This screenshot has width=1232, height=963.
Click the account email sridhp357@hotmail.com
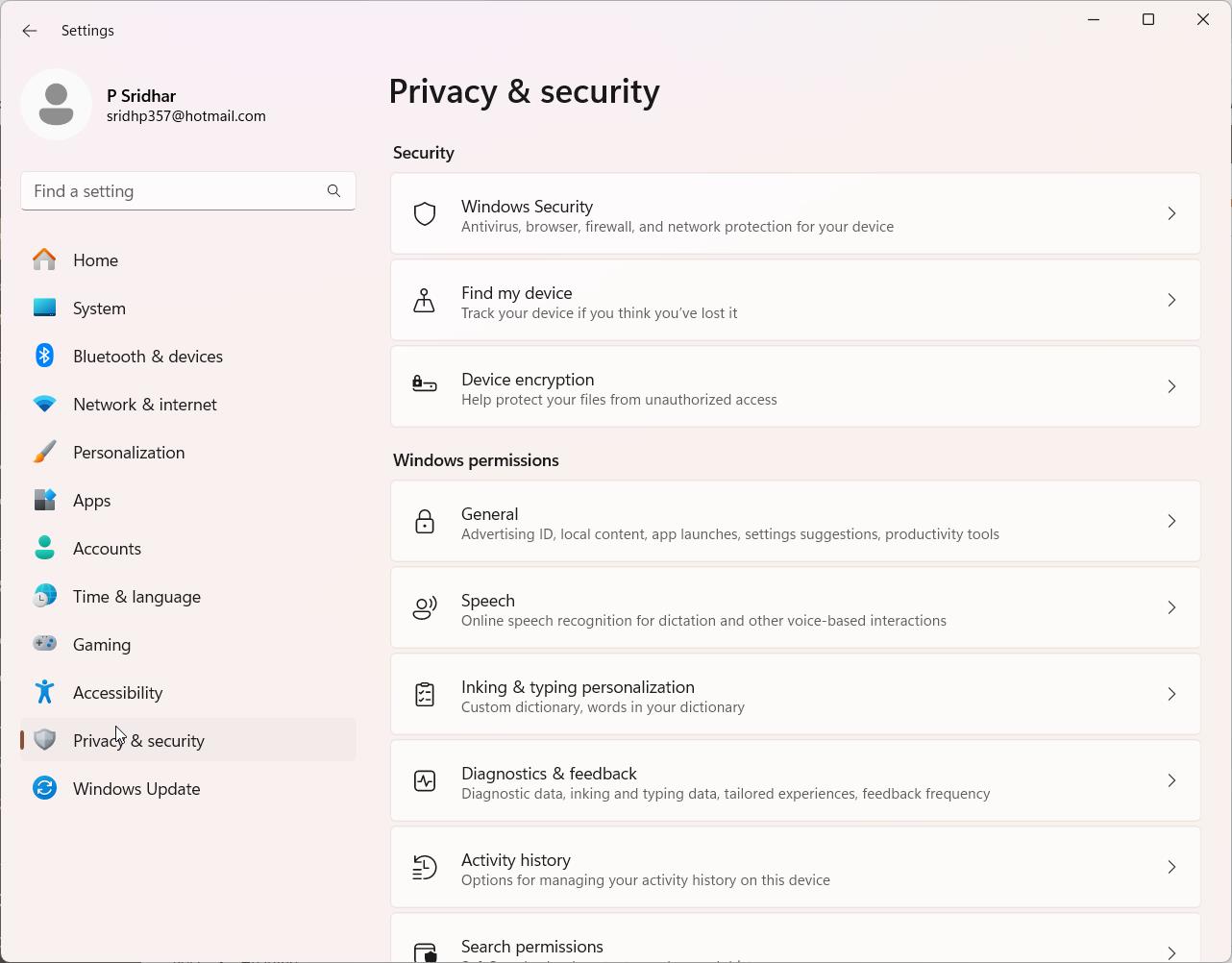click(186, 116)
